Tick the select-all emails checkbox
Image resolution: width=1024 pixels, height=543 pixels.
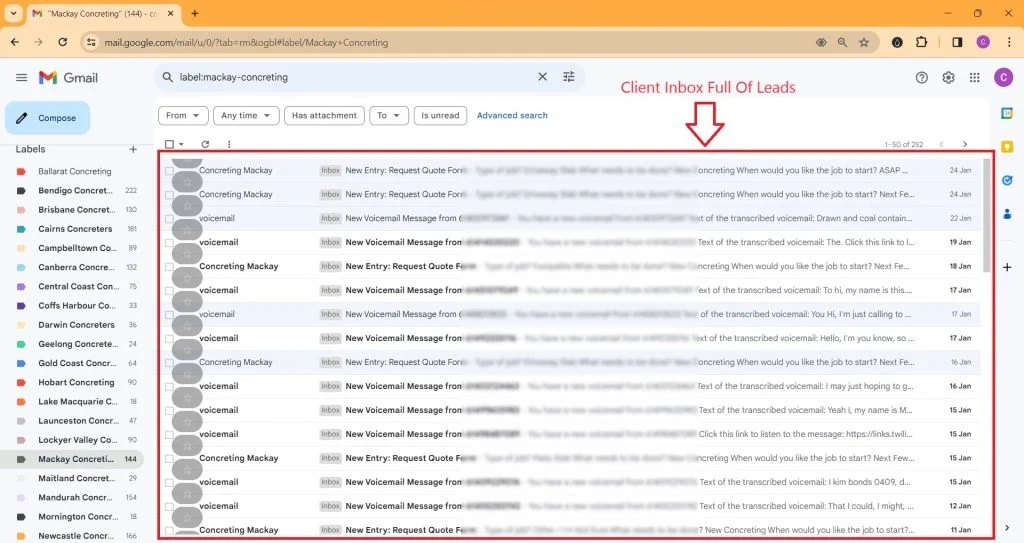[169, 144]
